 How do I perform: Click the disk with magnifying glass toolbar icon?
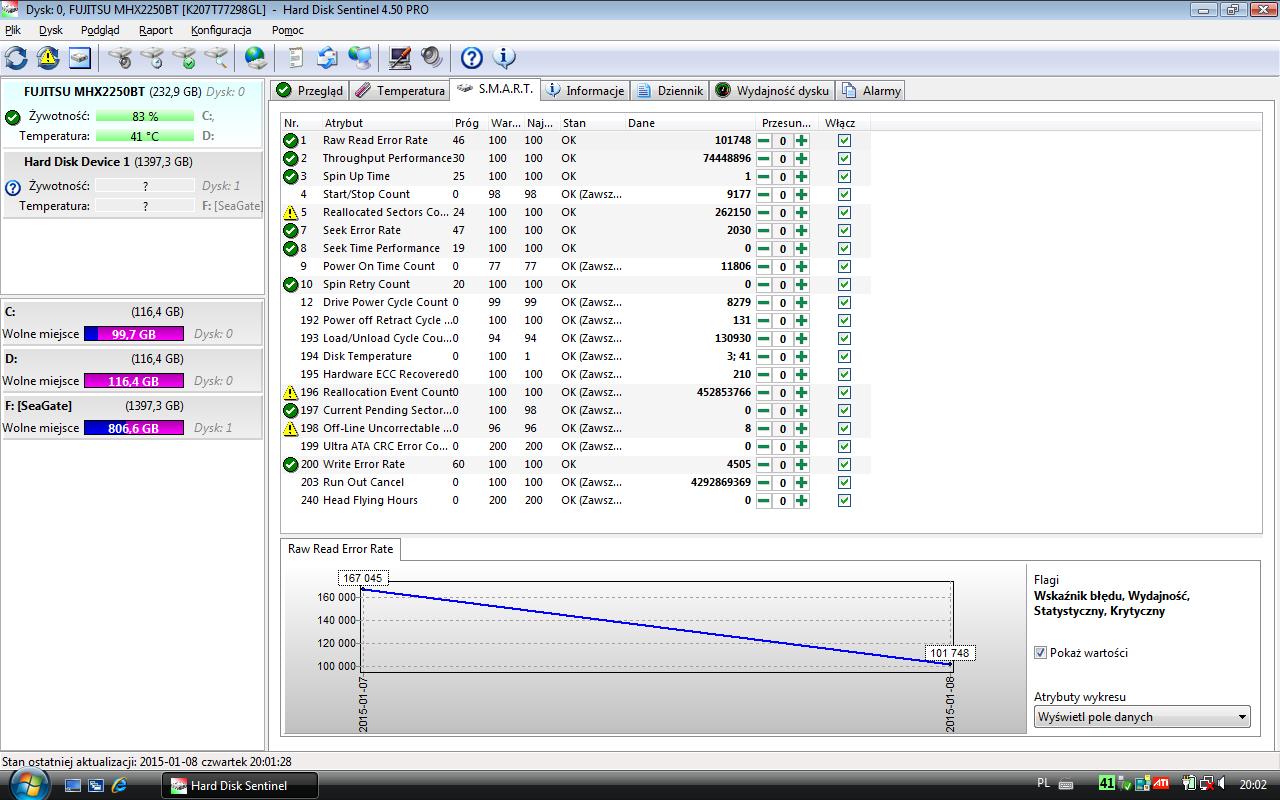coord(216,58)
